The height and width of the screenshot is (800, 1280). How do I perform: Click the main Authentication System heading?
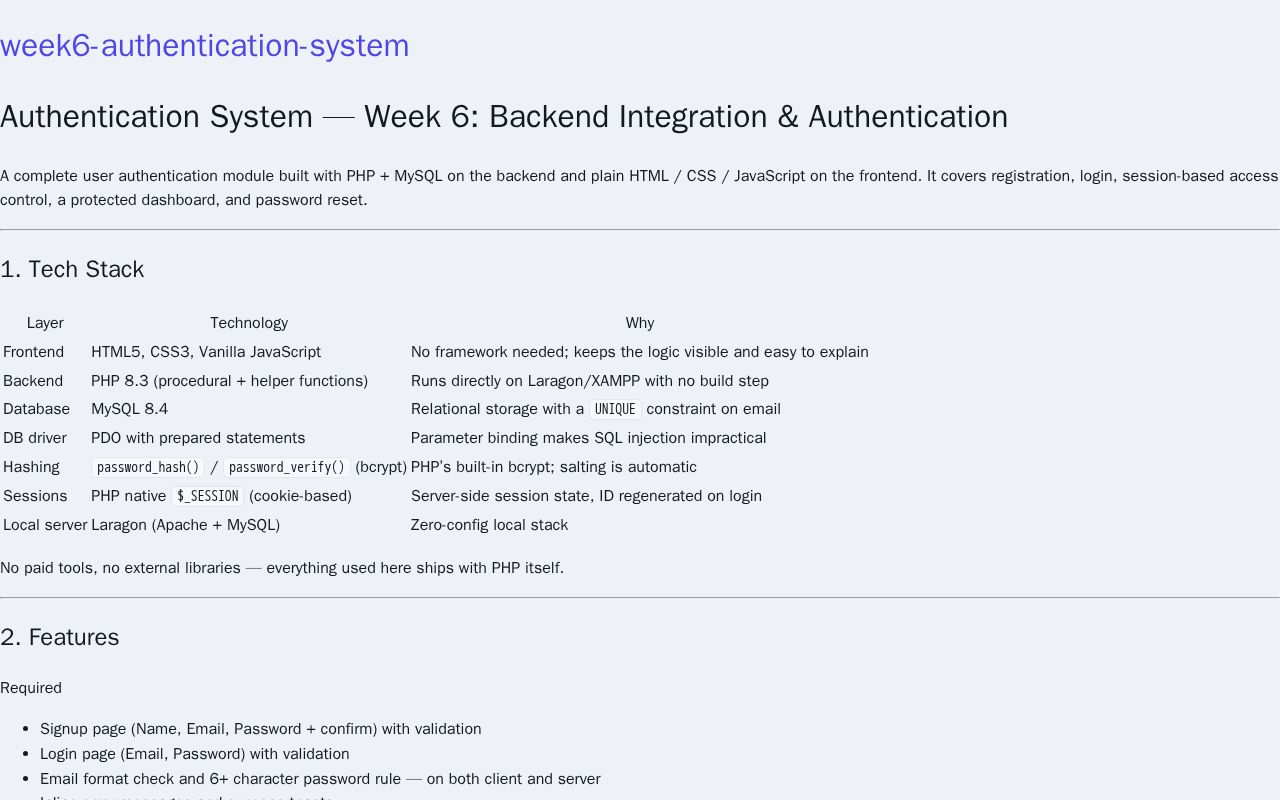click(x=504, y=117)
